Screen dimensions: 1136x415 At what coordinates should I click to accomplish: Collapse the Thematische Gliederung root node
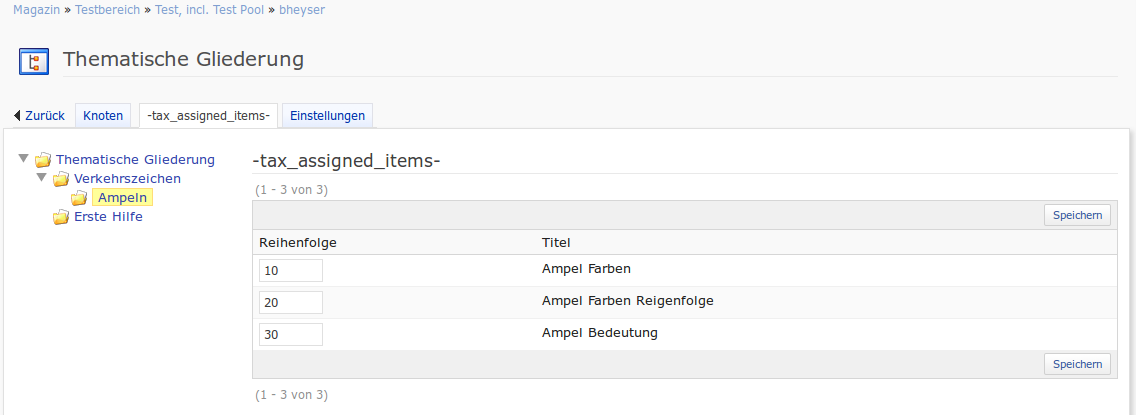[23, 159]
